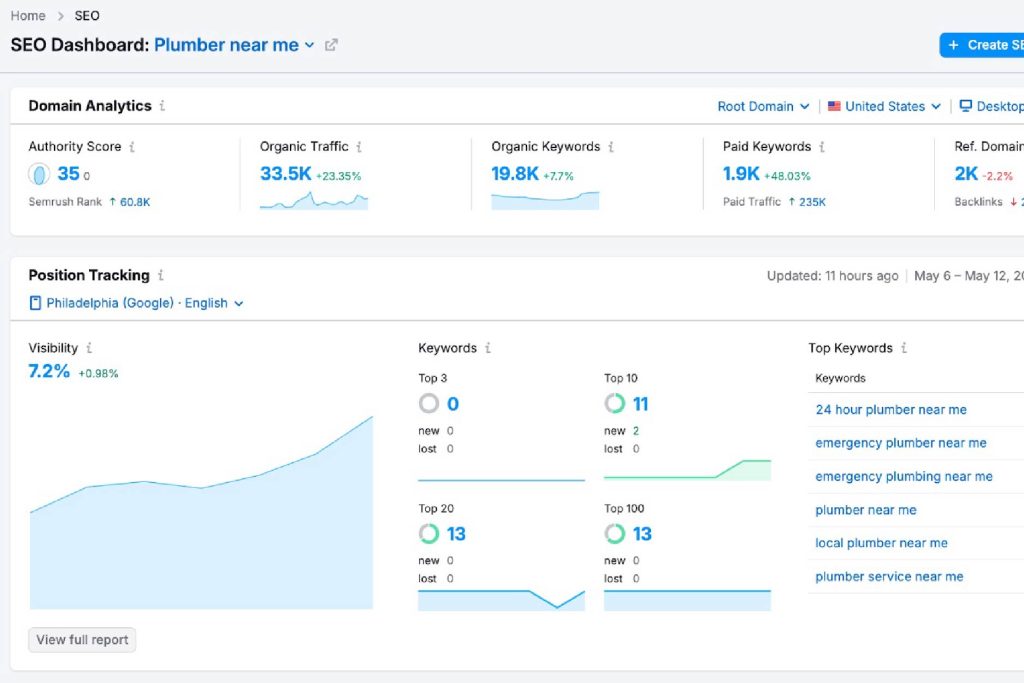The image size is (1024, 683).
Task: Open the Root Domain dropdown
Action: pyautogui.click(x=763, y=106)
